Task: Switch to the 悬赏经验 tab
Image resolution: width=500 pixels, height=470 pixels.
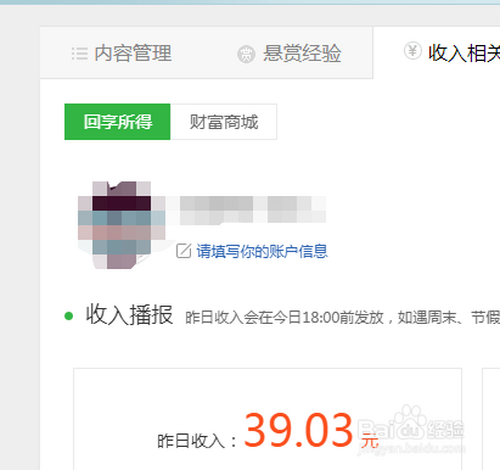Action: tap(302, 53)
